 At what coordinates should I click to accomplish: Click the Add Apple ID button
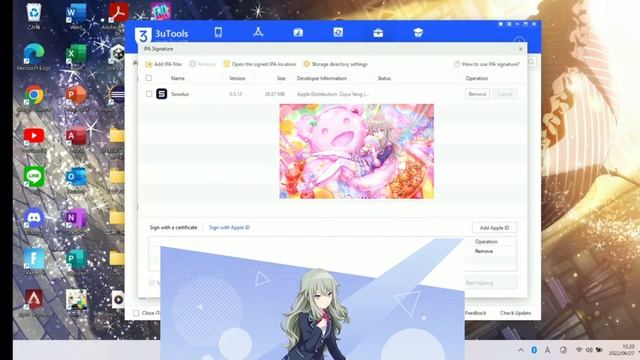coord(494,228)
